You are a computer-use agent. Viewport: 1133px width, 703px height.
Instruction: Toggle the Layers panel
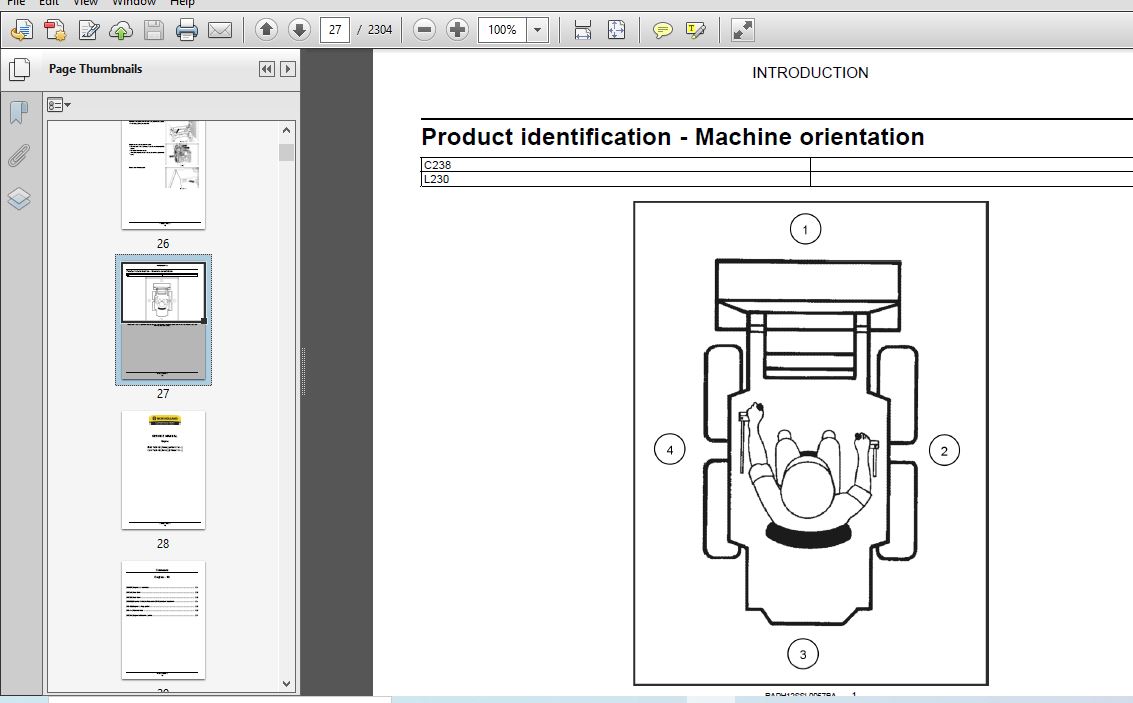19,199
